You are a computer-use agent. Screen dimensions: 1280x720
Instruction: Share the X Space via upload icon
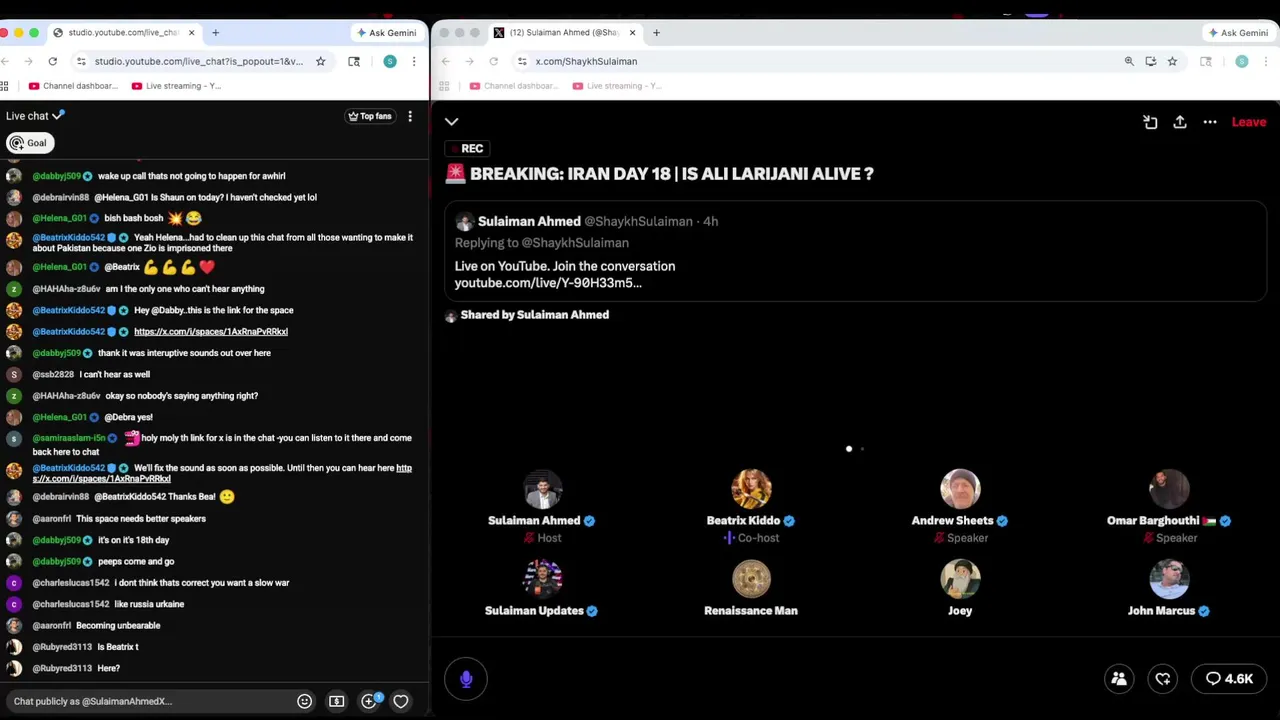click(1180, 122)
